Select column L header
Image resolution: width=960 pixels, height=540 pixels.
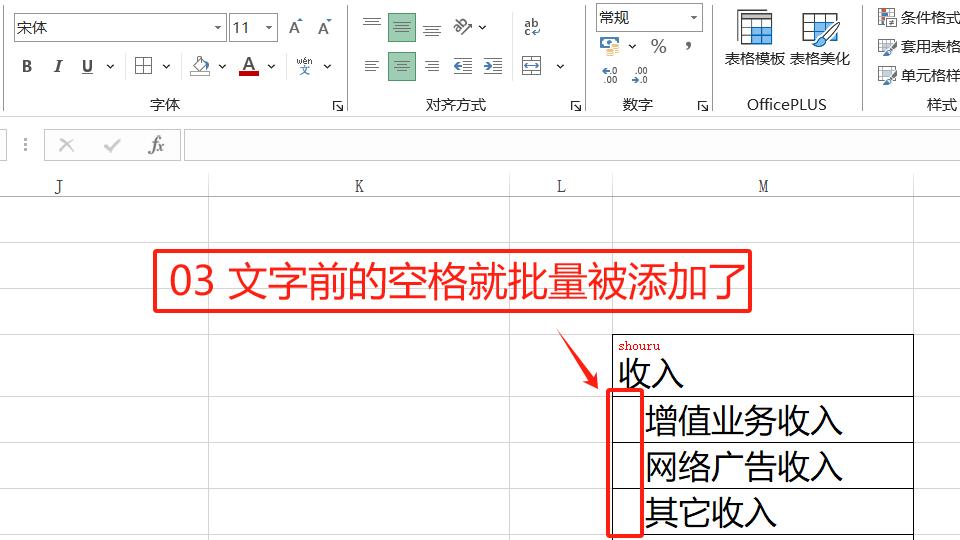561,186
